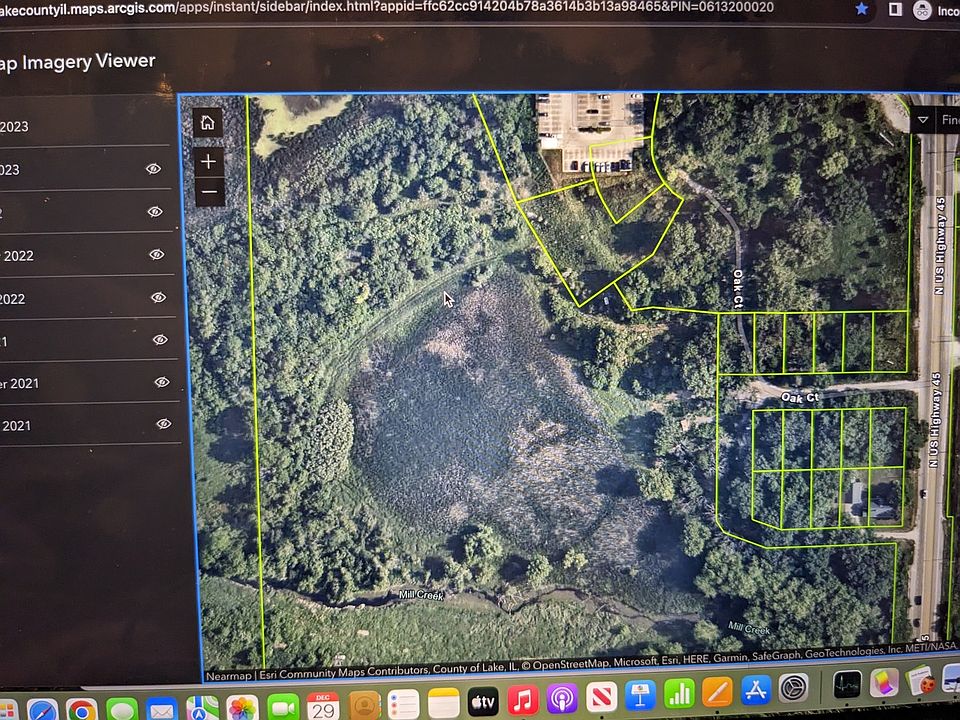Click the browser address bar URL
Viewport: 960px width, 720px height.
(x=387, y=9)
